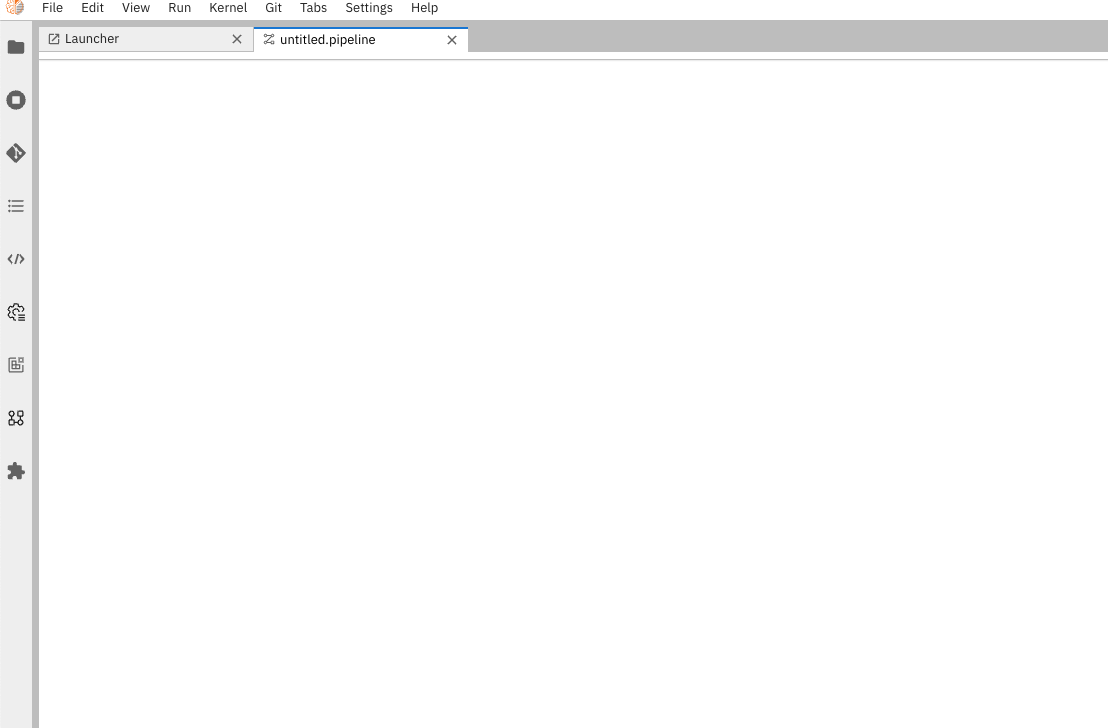Open the File Browser sidebar folder icon
This screenshot has height=728, width=1108.
16,47
